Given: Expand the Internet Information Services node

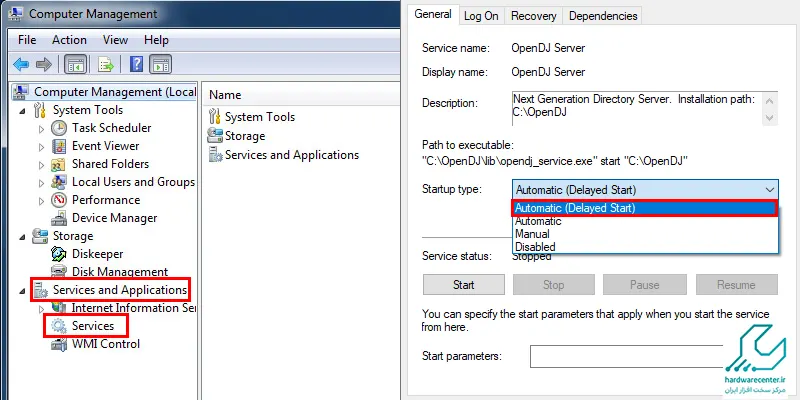Looking at the screenshot, I should click(x=42, y=309).
